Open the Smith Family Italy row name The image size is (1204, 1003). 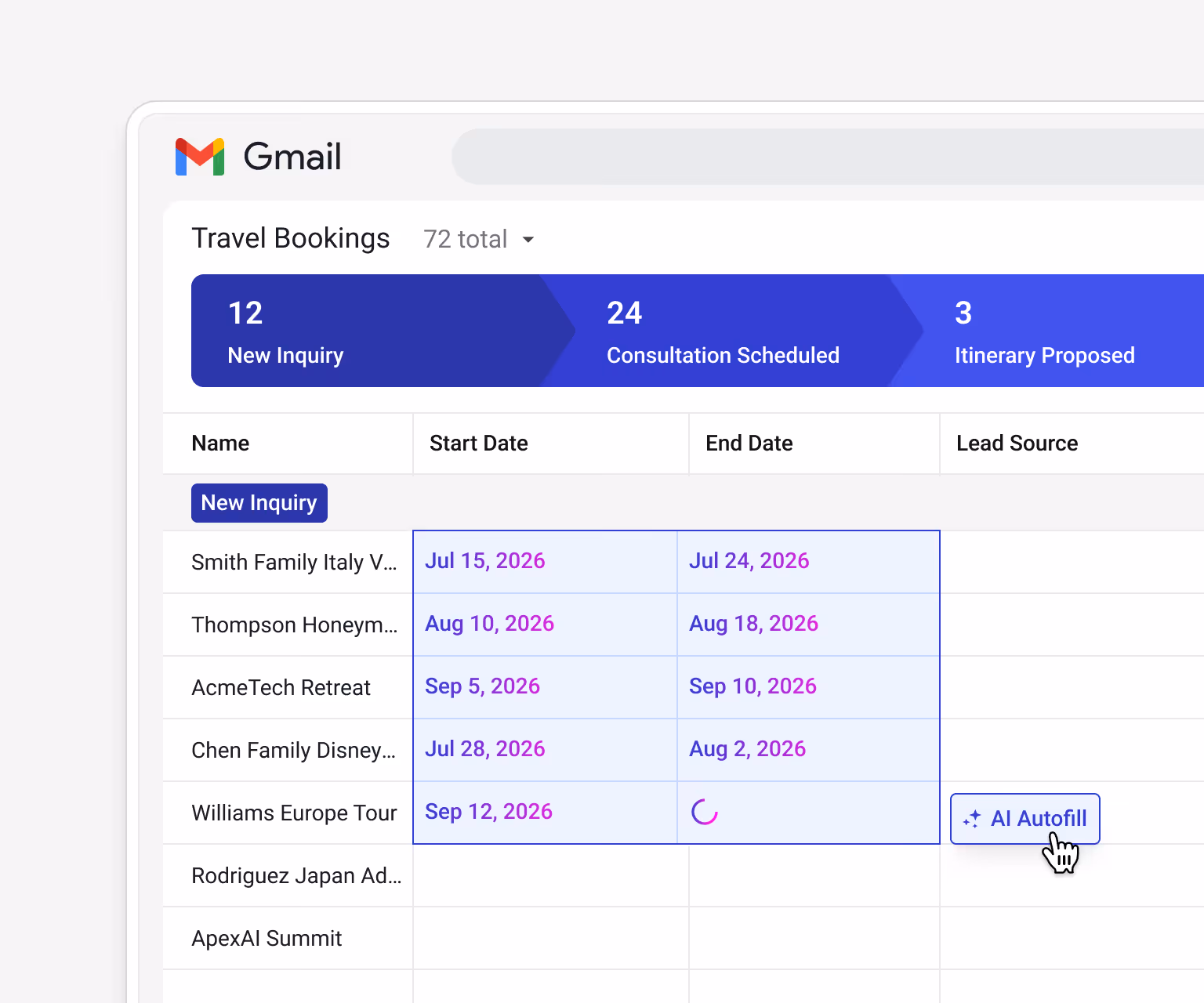pos(294,563)
